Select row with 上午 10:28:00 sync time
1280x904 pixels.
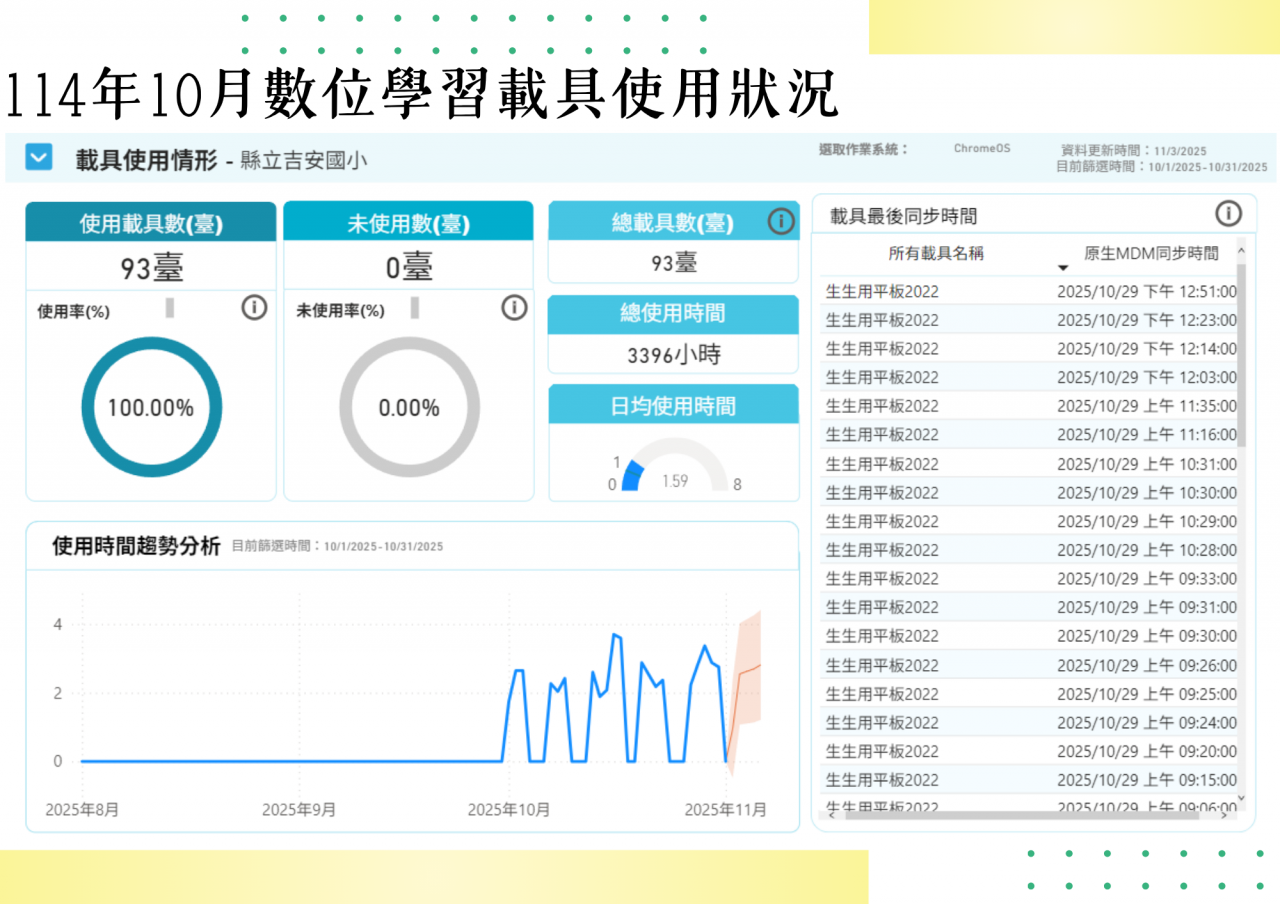pyautogui.click(x=1028, y=550)
